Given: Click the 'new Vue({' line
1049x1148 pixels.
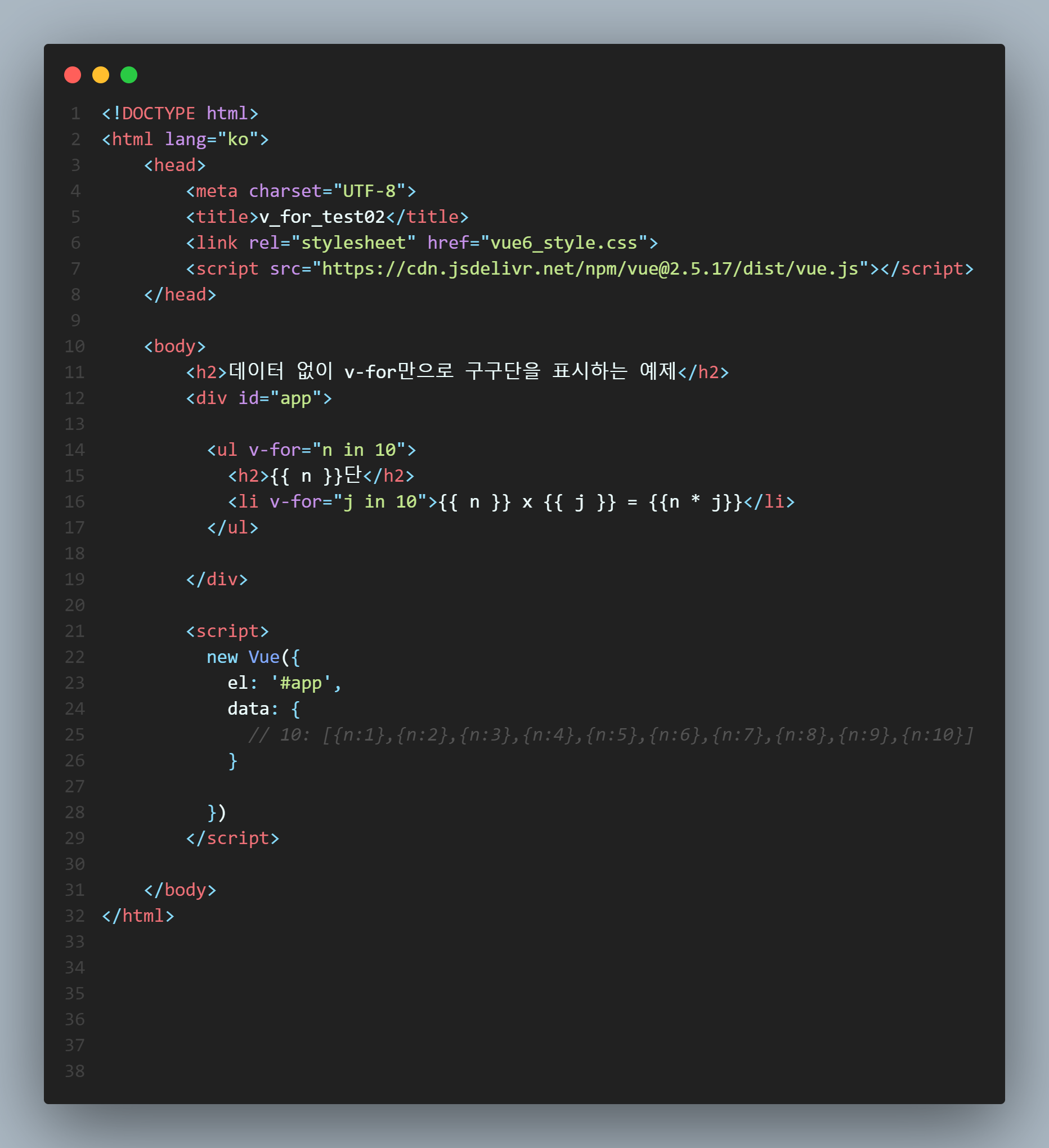Looking at the screenshot, I should (x=253, y=658).
